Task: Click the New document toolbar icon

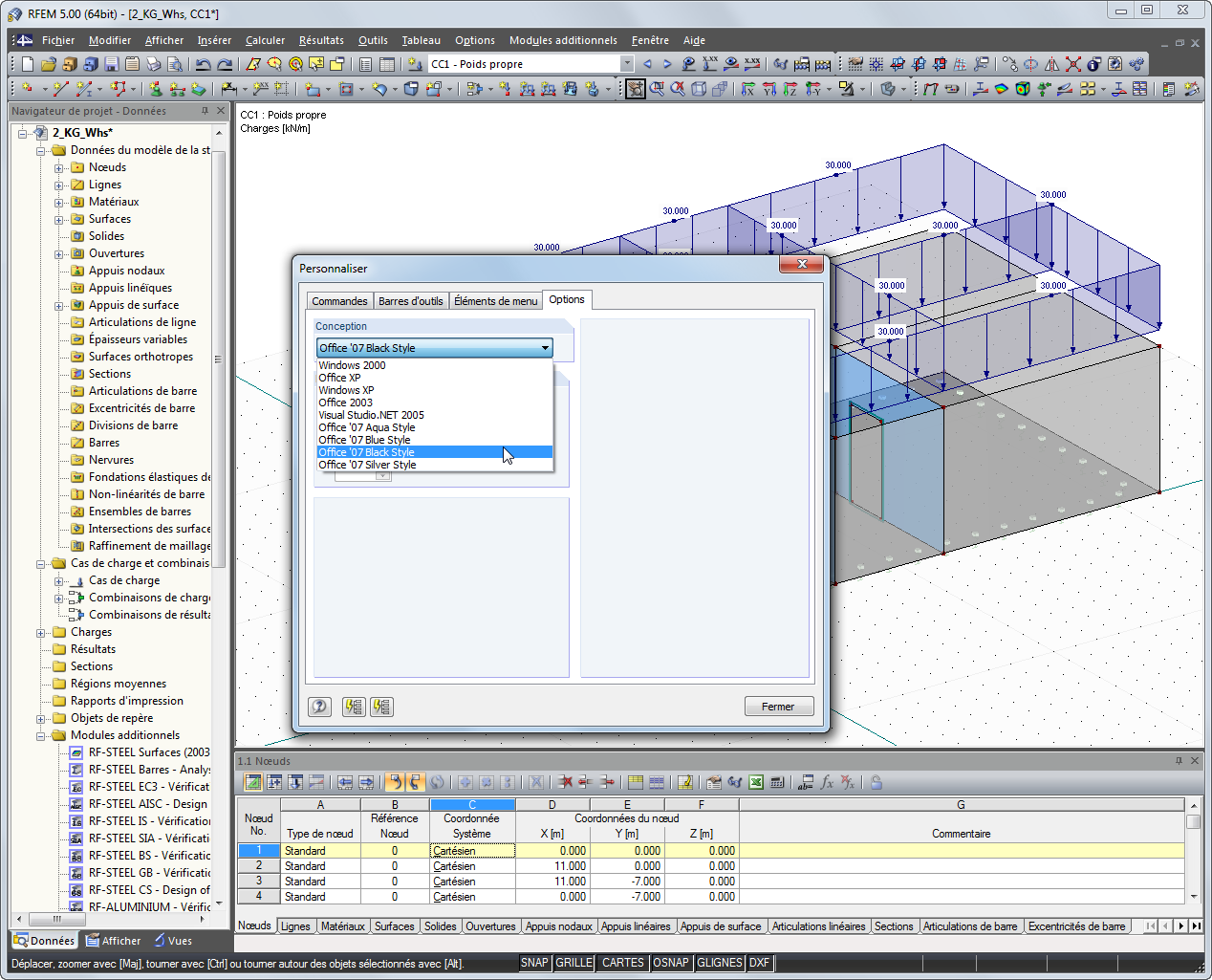Action: point(28,64)
